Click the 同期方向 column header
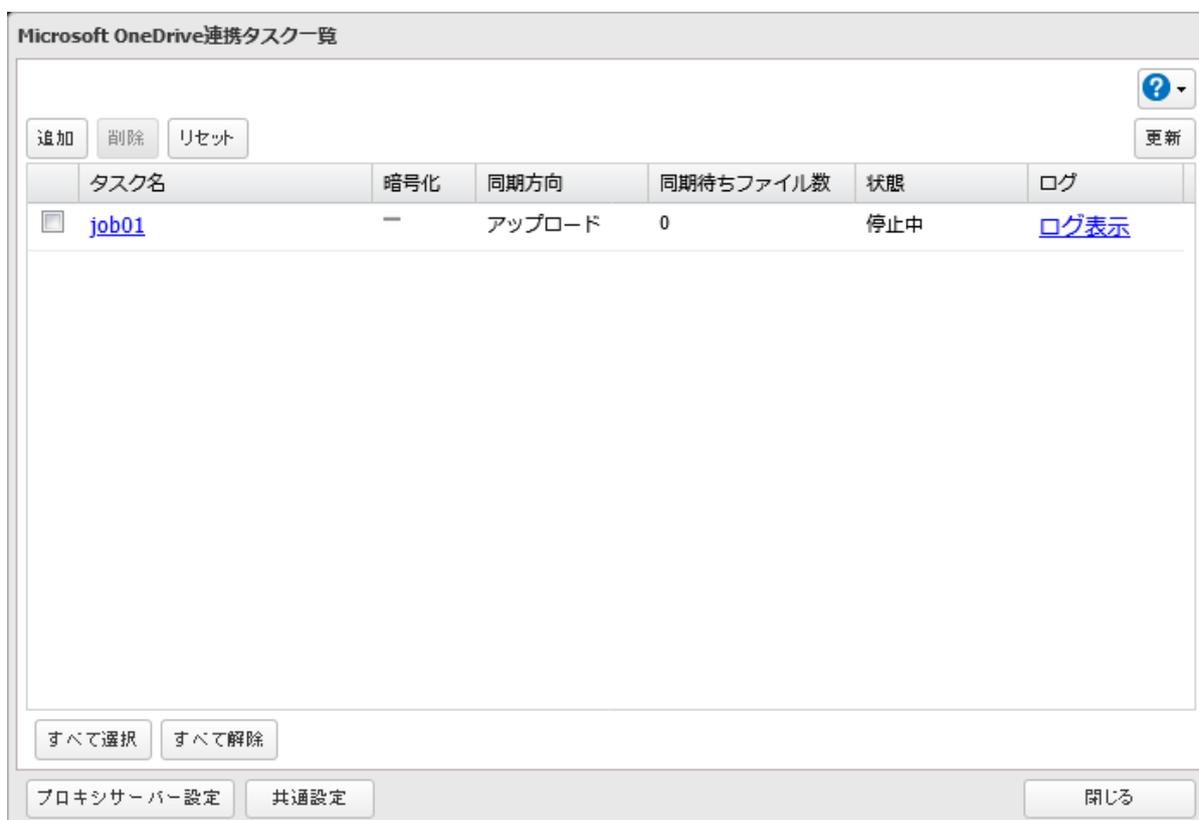The image size is (1199, 820). coord(562,183)
